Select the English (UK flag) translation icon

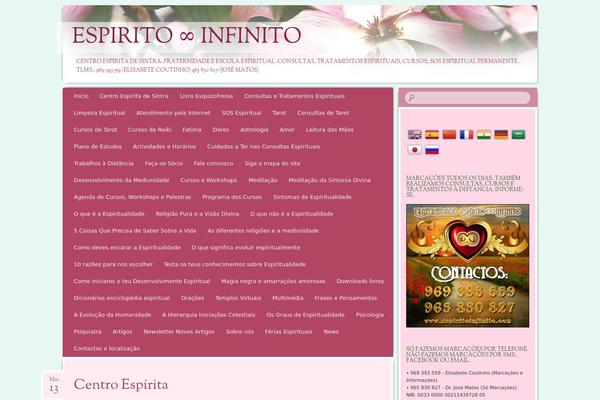pos(415,134)
